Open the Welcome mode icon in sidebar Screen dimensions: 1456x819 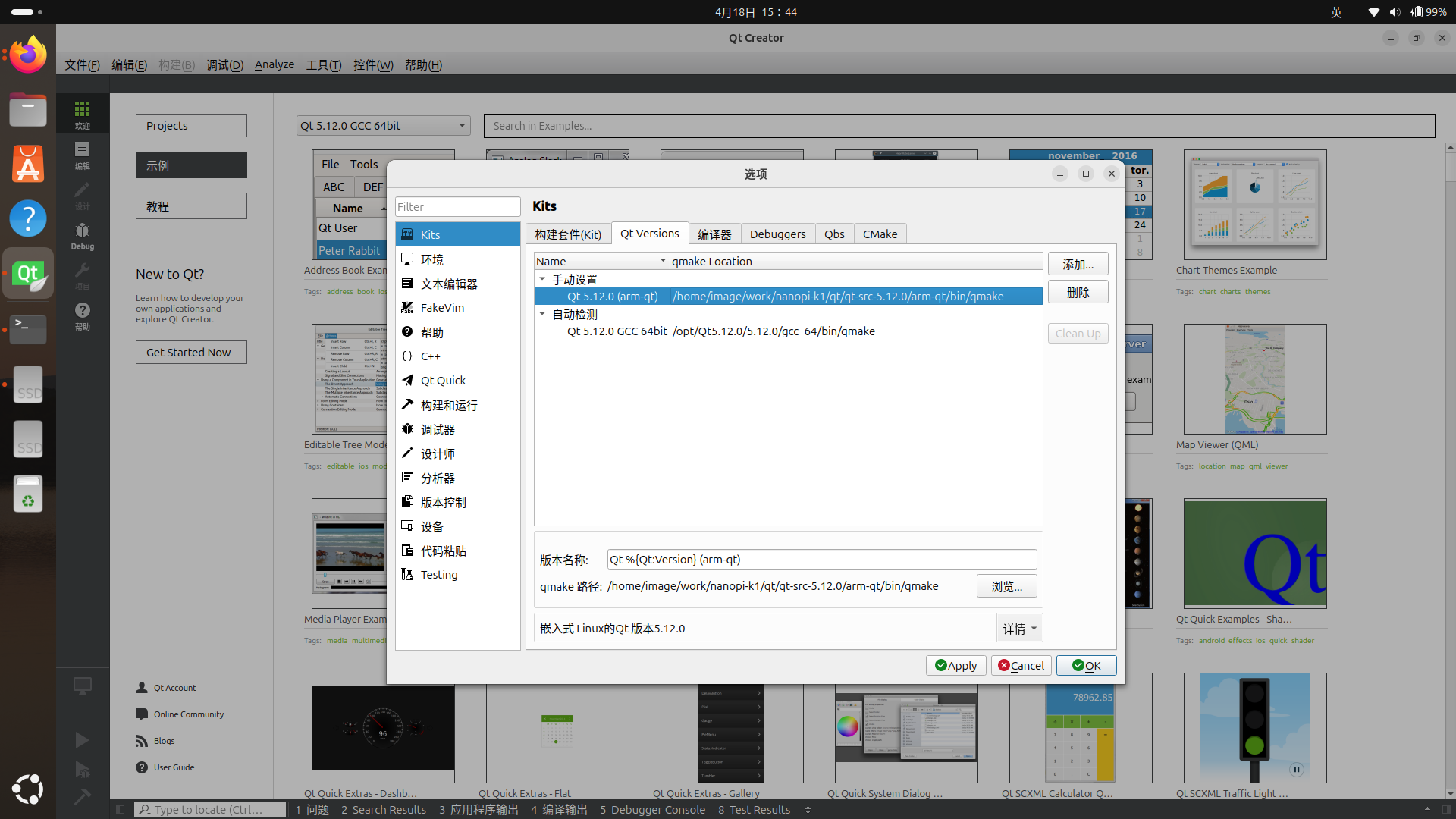point(82,115)
